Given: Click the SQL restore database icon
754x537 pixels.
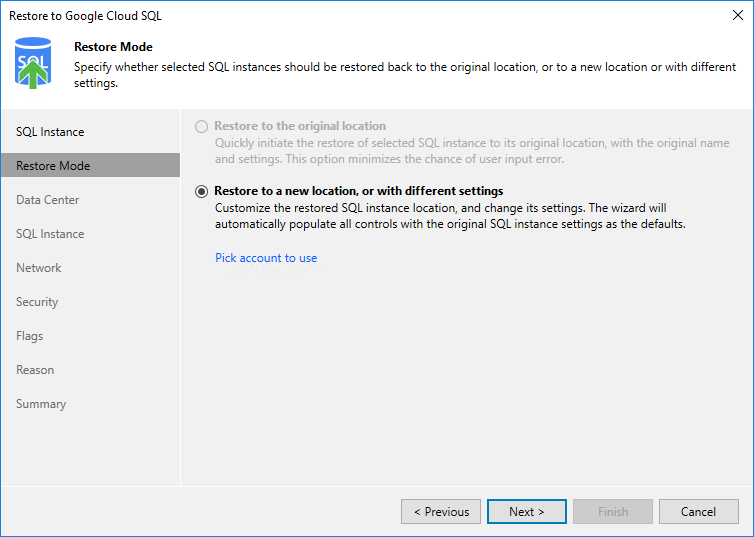Looking at the screenshot, I should coord(33,64).
